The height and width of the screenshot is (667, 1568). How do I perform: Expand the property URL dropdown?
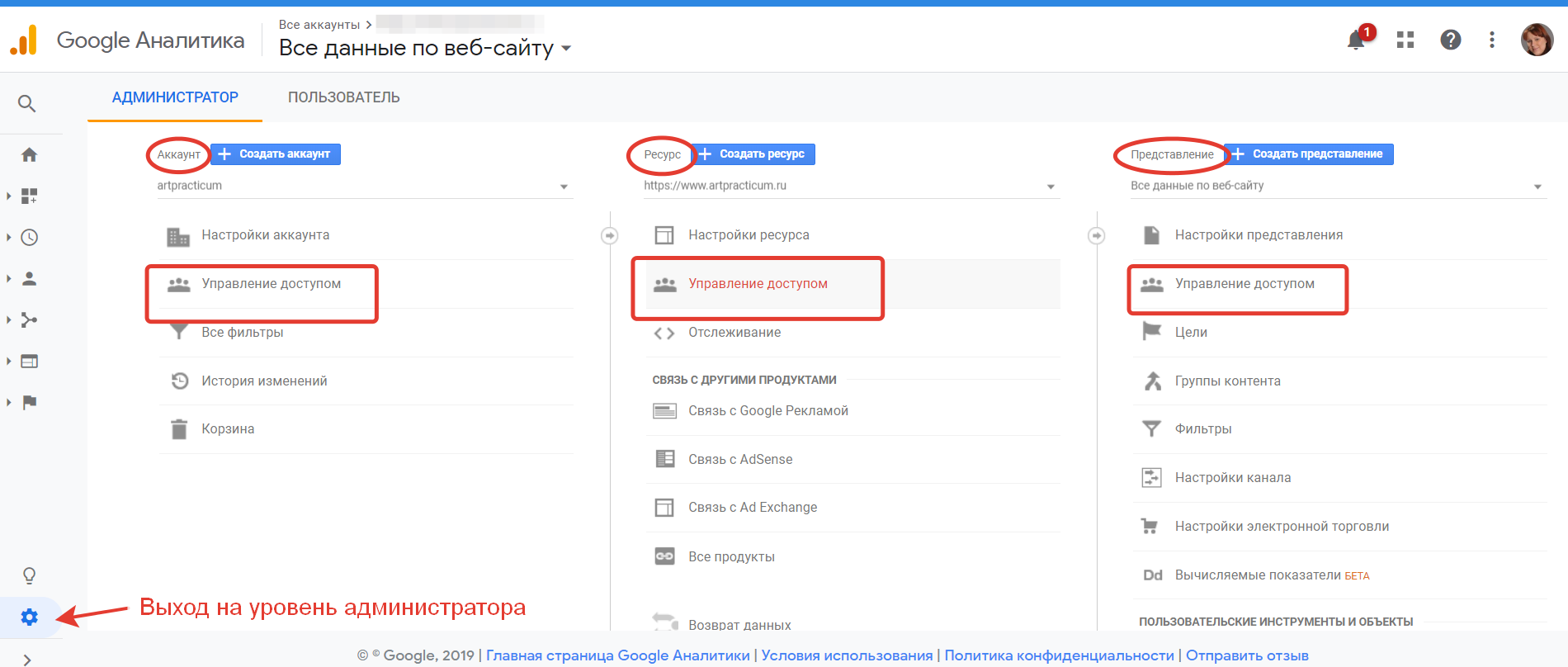(x=1051, y=187)
